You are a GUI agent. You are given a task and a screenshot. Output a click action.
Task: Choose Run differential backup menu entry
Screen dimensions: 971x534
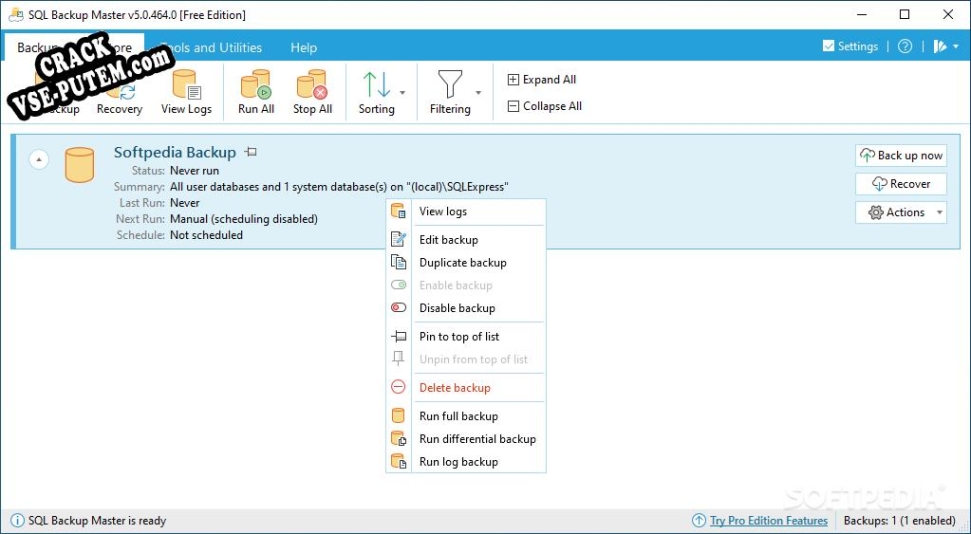coord(466,439)
